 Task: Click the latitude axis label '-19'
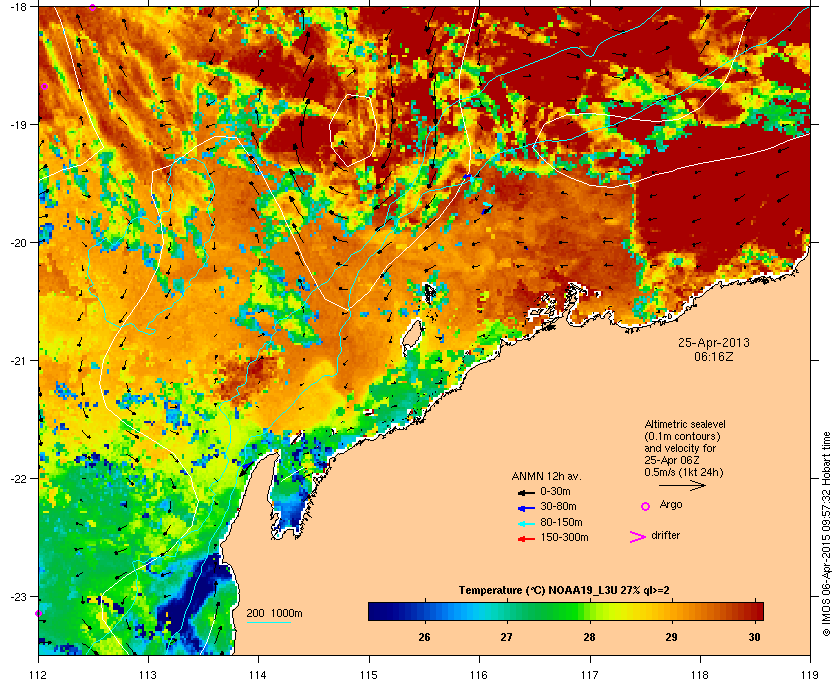coord(18,124)
